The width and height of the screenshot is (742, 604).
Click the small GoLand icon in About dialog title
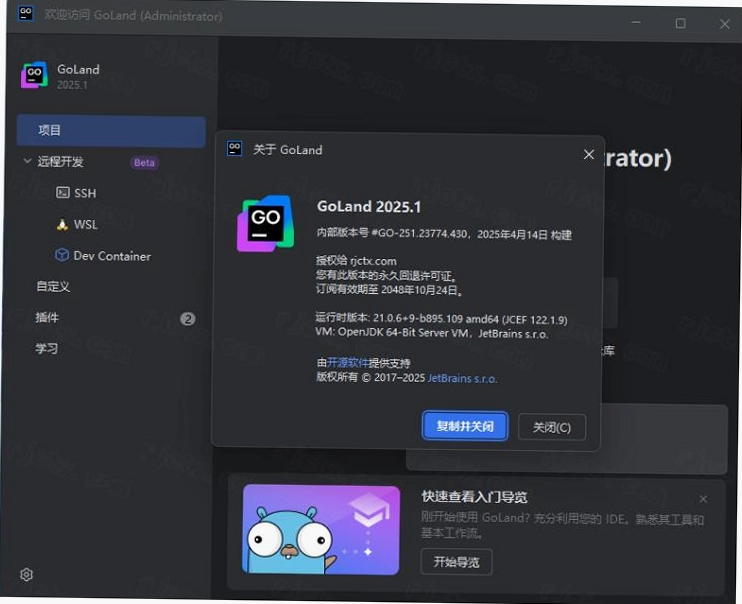235,149
